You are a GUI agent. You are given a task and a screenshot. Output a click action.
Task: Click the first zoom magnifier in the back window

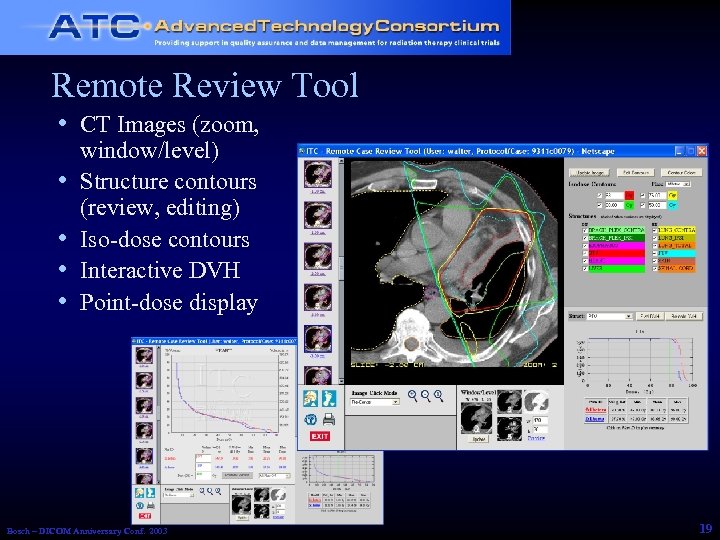click(x=202, y=491)
